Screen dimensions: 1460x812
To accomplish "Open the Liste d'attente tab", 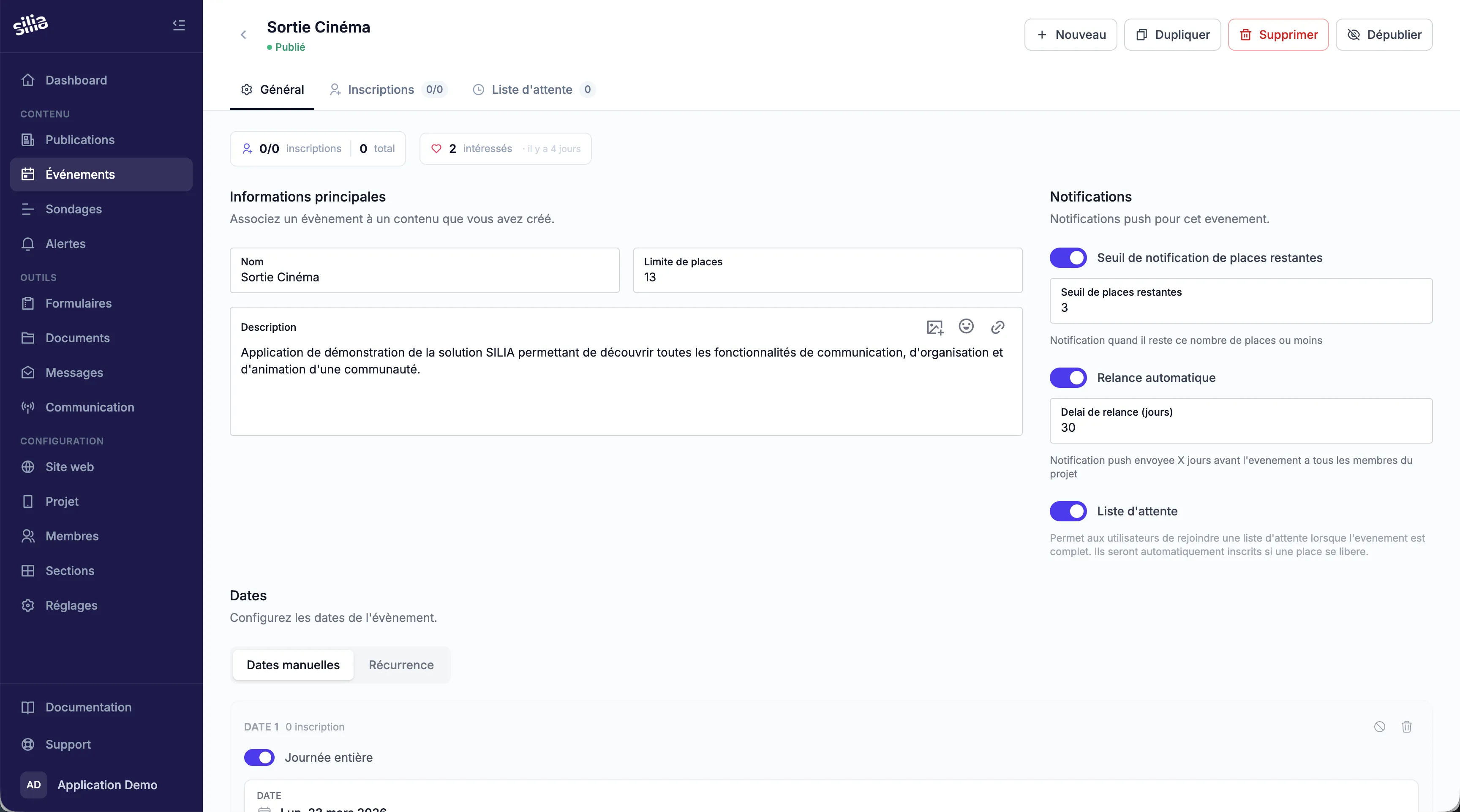I will [531, 90].
